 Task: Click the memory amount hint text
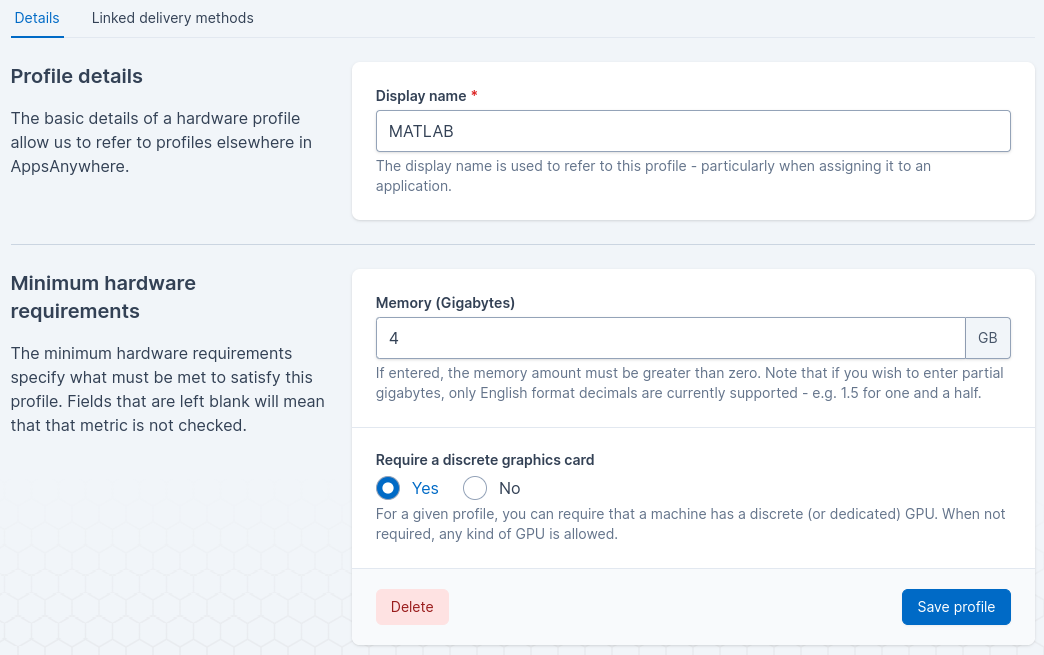click(x=689, y=383)
